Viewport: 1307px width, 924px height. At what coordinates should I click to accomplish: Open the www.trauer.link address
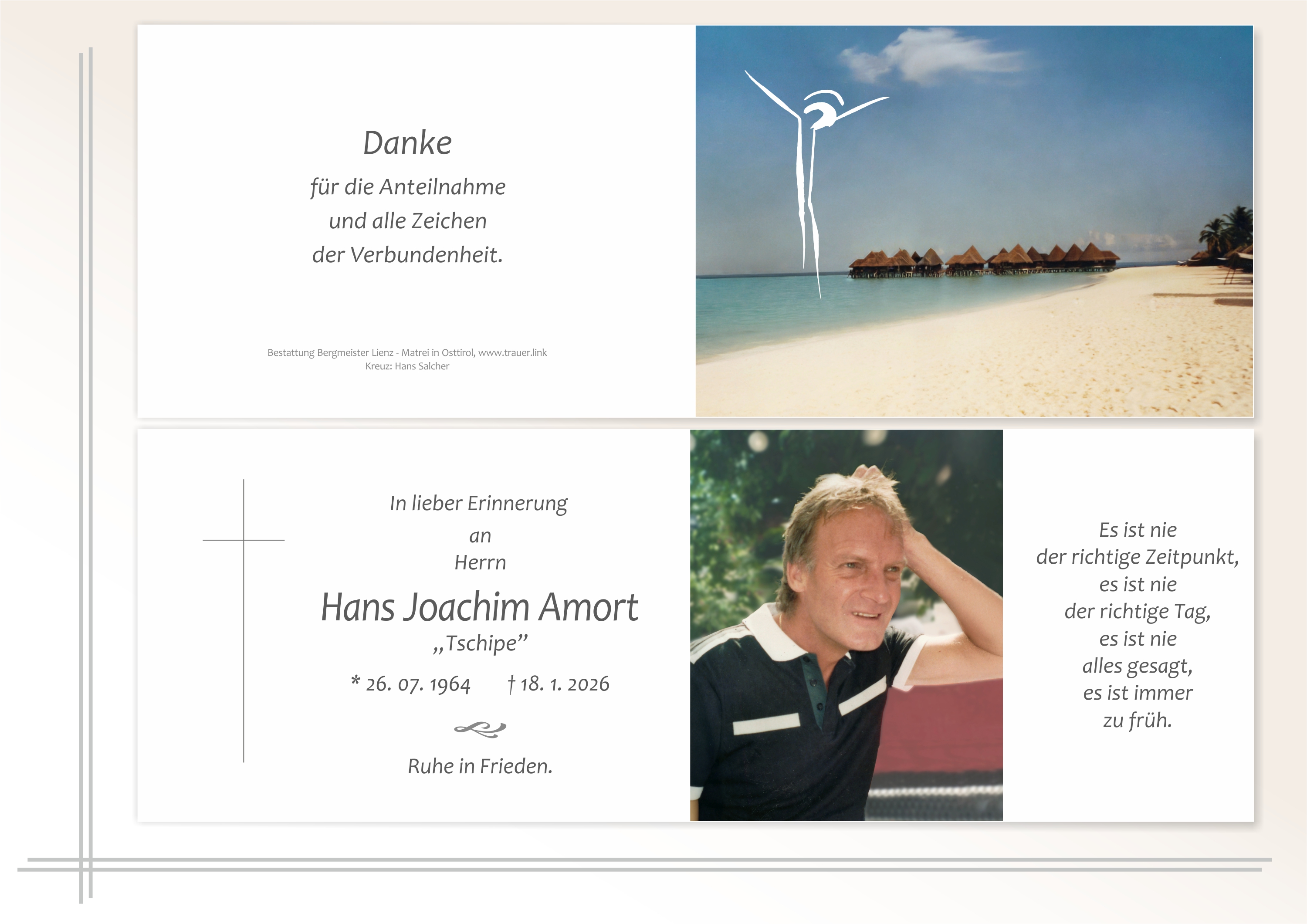click(512, 353)
